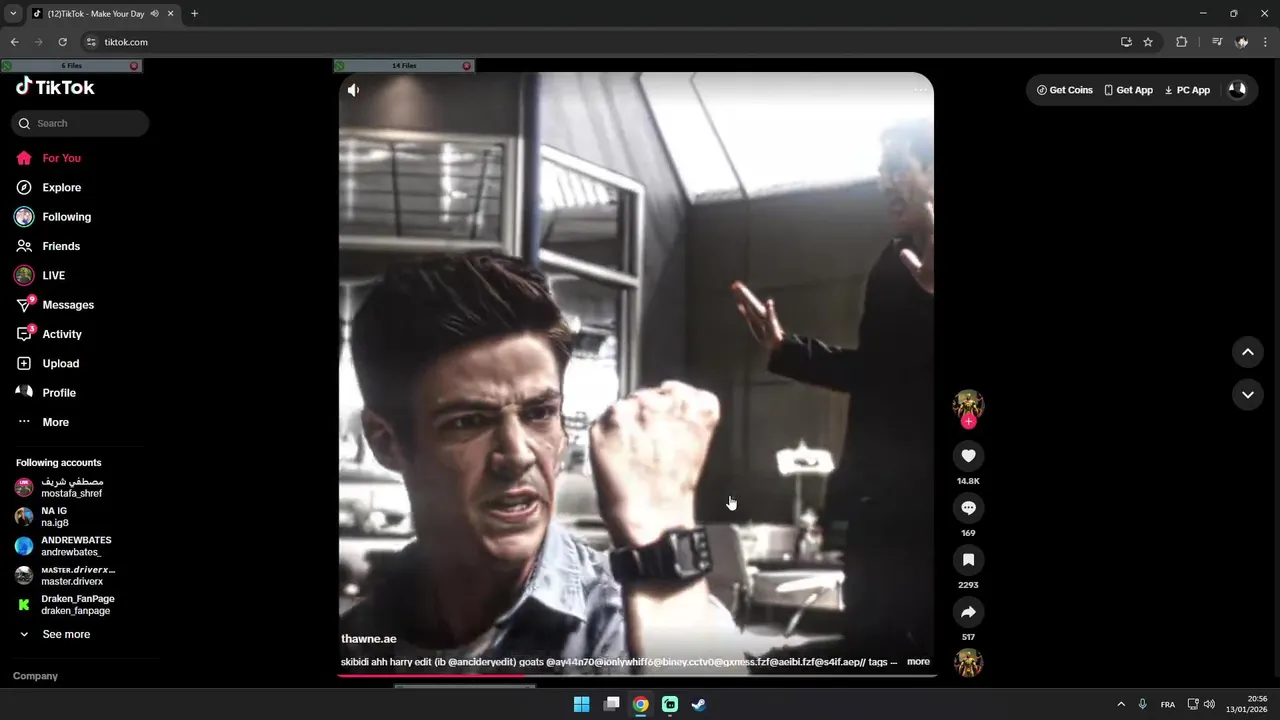This screenshot has height=720, width=1280.
Task: Install app icon in the address bar
Action: coord(1126,42)
